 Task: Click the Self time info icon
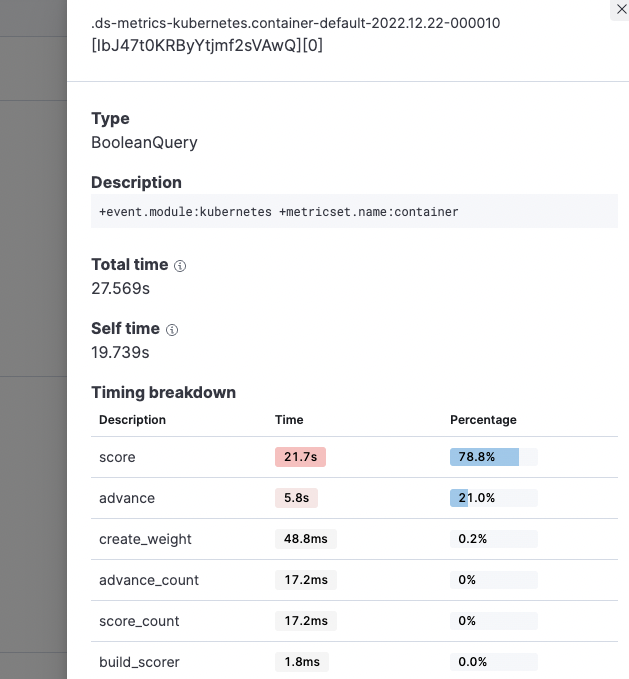pyautogui.click(x=172, y=330)
